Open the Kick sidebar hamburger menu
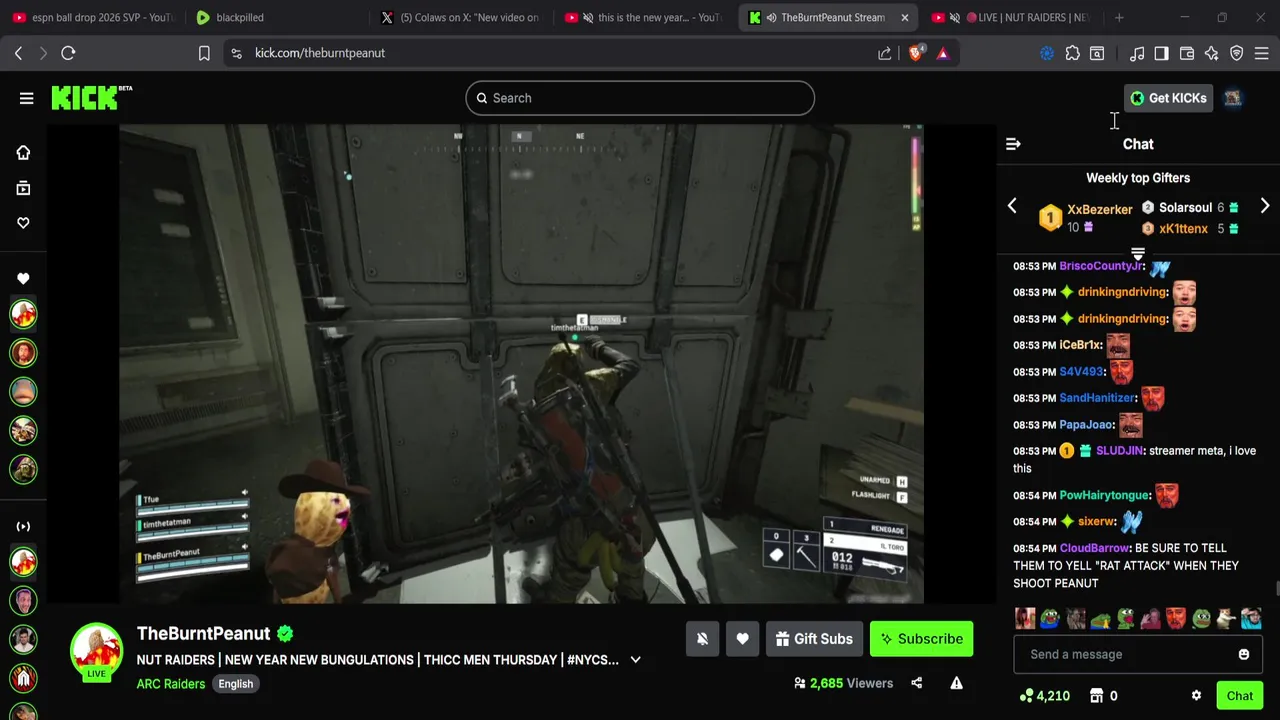 pyautogui.click(x=26, y=98)
